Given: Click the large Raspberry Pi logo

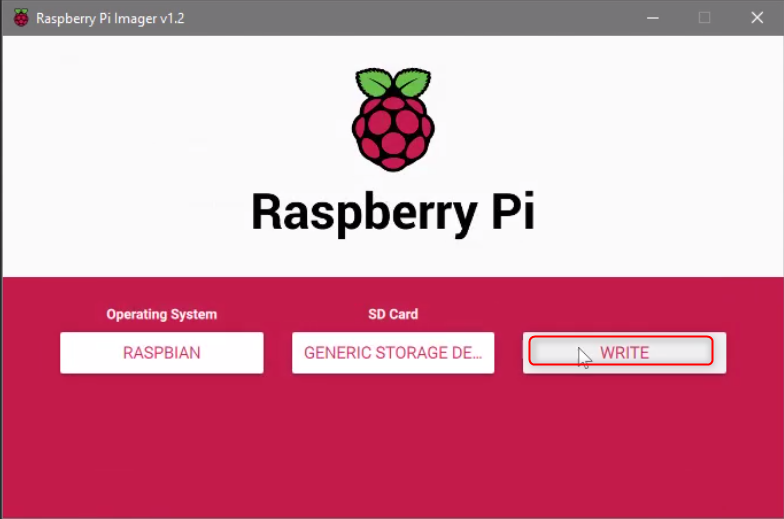Looking at the screenshot, I should click(x=393, y=119).
